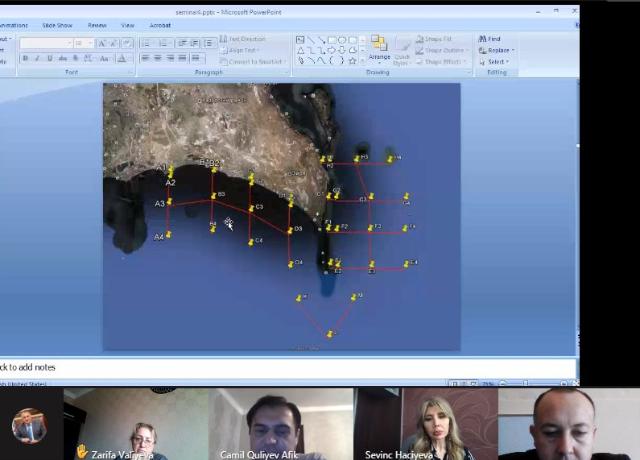Select Sevinc Haciyeva's video thumbnail

pos(425,423)
